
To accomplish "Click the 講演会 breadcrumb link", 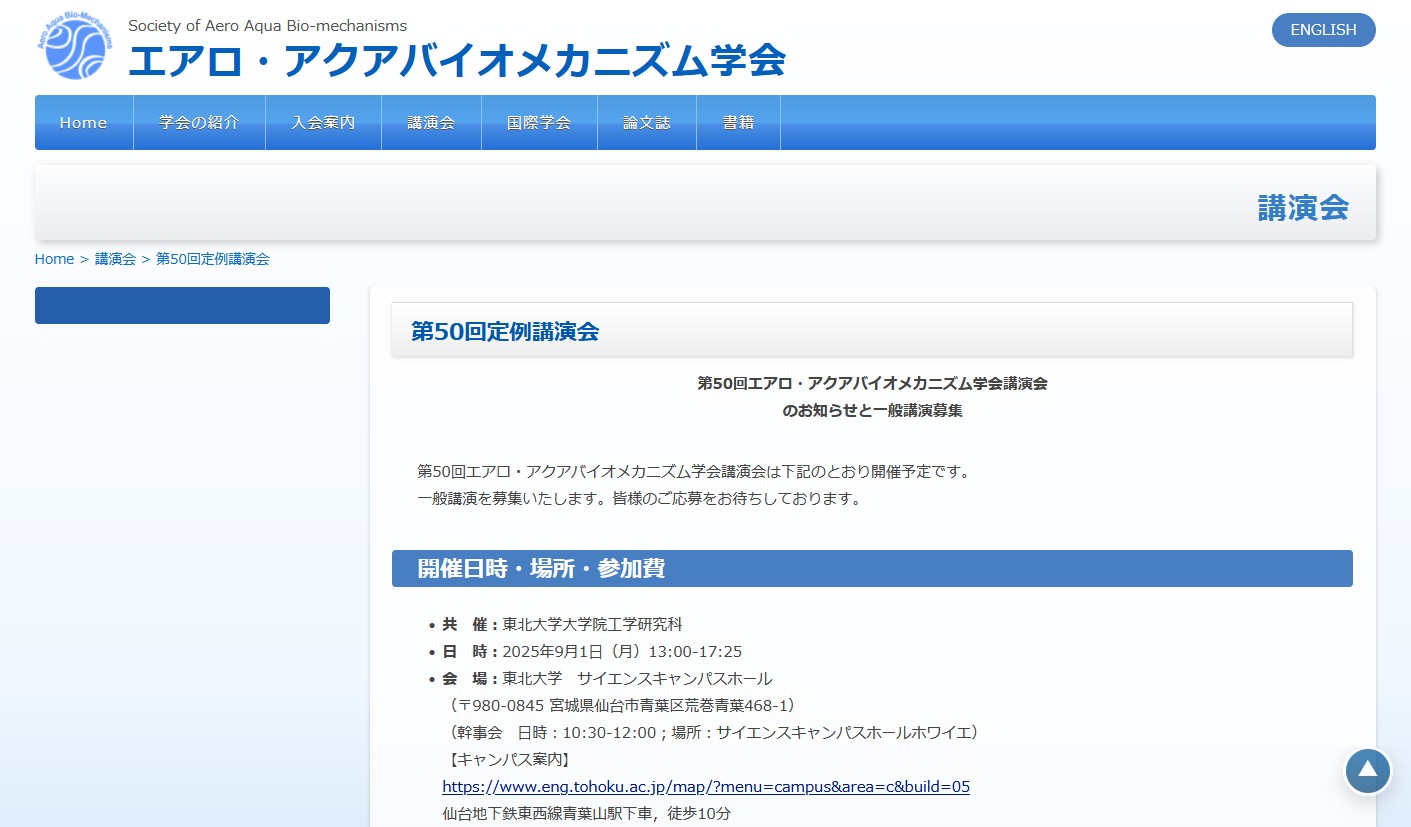I will point(115,259).
